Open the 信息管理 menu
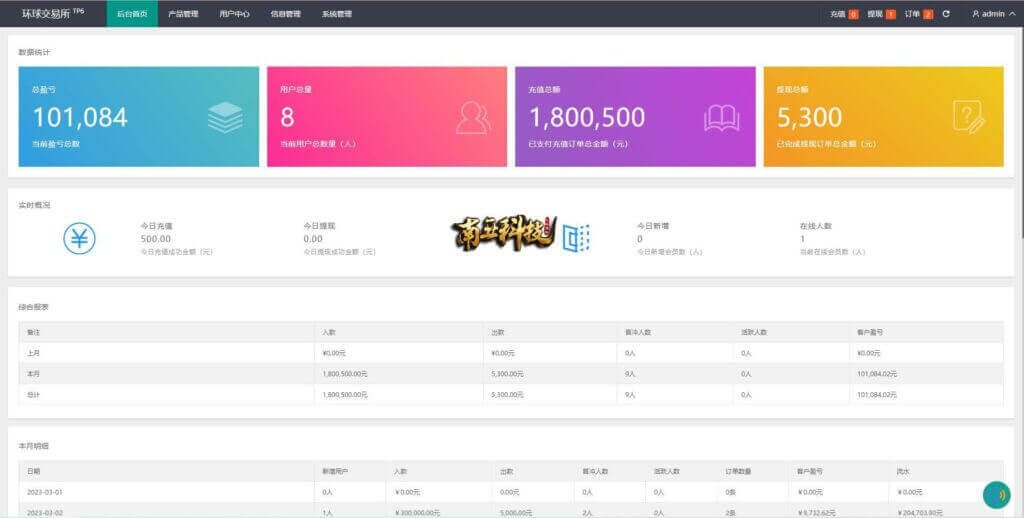The width and height of the screenshot is (1024, 518). point(285,14)
